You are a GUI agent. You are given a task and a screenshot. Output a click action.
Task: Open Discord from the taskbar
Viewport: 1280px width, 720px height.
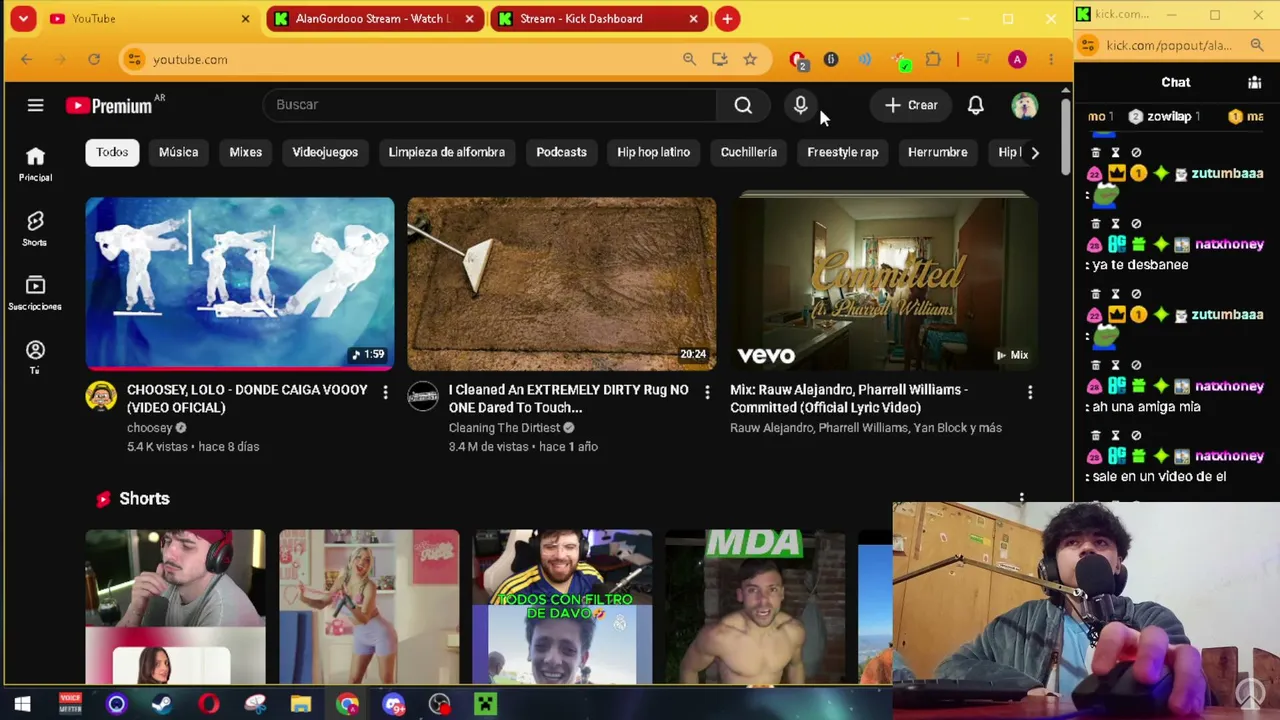pos(393,704)
